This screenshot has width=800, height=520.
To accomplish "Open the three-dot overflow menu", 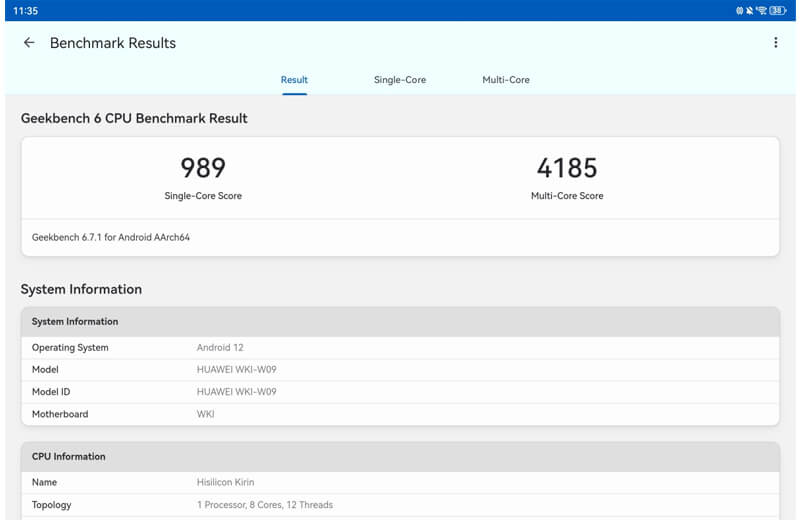I will 776,42.
